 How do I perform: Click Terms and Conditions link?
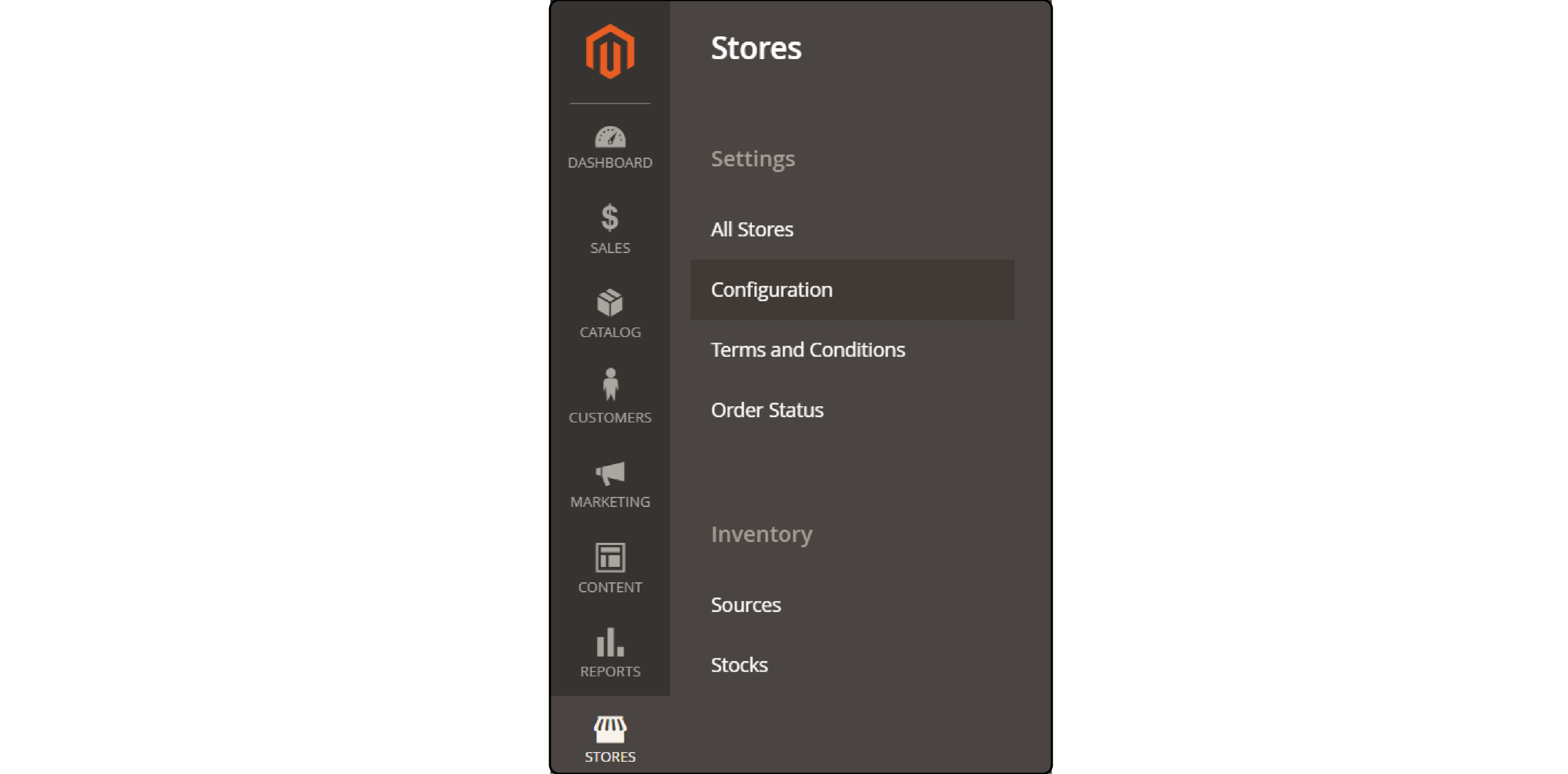[x=808, y=349]
